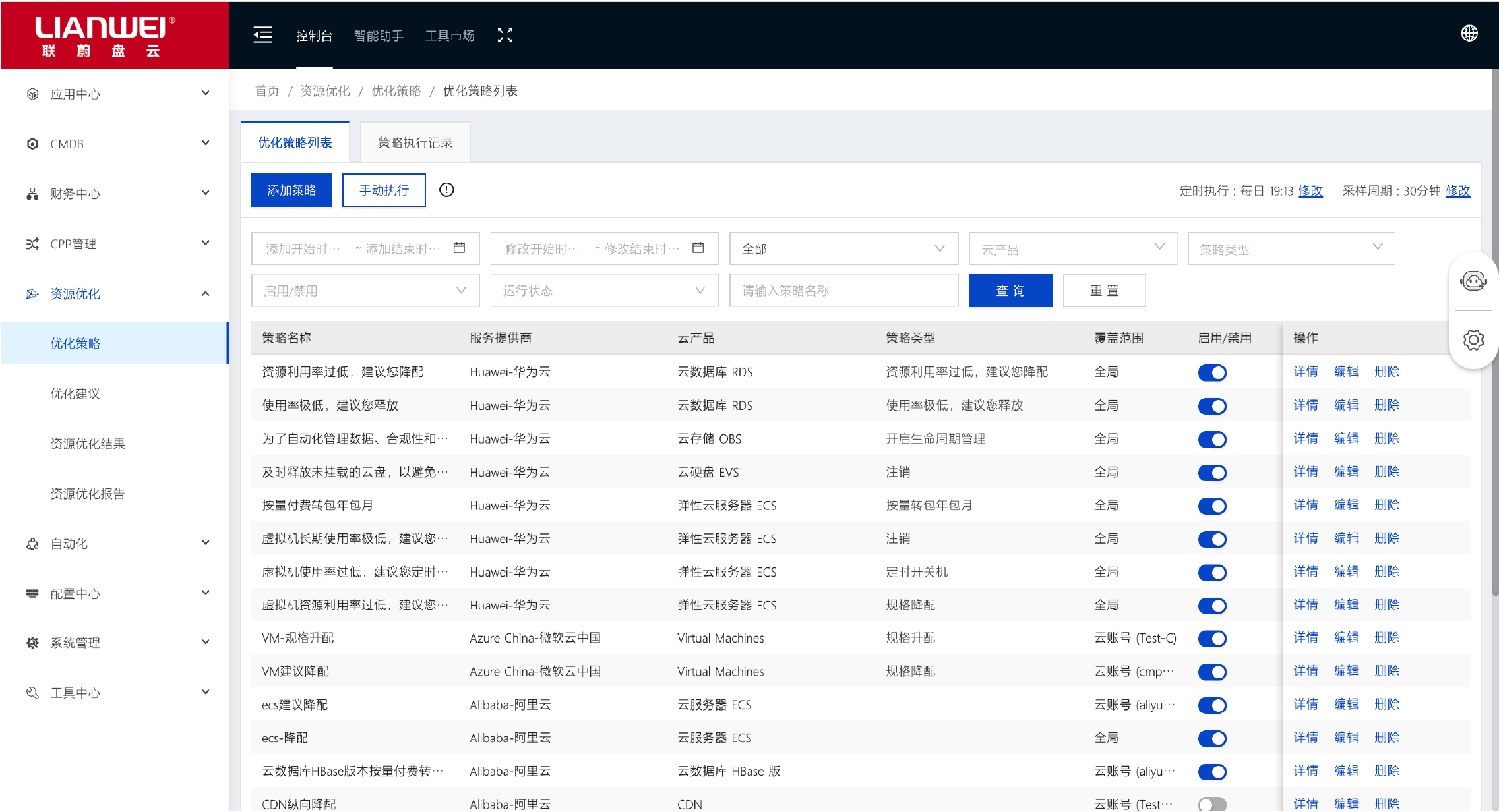
Task: Click 编辑 for ecs建议降配 row
Action: pyautogui.click(x=1346, y=704)
